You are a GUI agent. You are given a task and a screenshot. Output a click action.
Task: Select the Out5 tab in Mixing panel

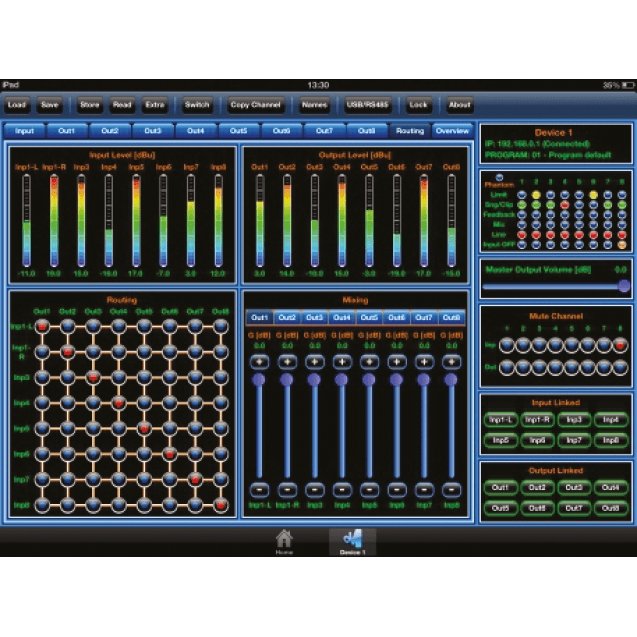369,316
